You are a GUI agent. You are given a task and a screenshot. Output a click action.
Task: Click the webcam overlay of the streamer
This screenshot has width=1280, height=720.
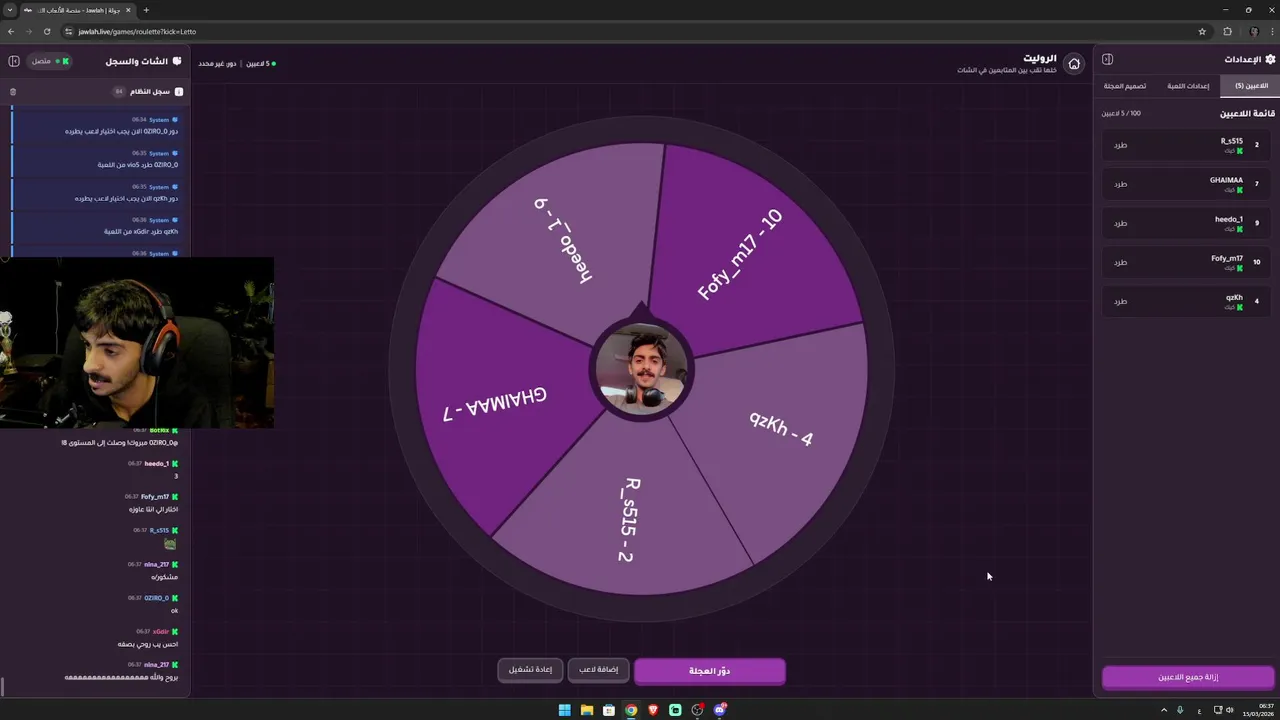click(x=137, y=343)
